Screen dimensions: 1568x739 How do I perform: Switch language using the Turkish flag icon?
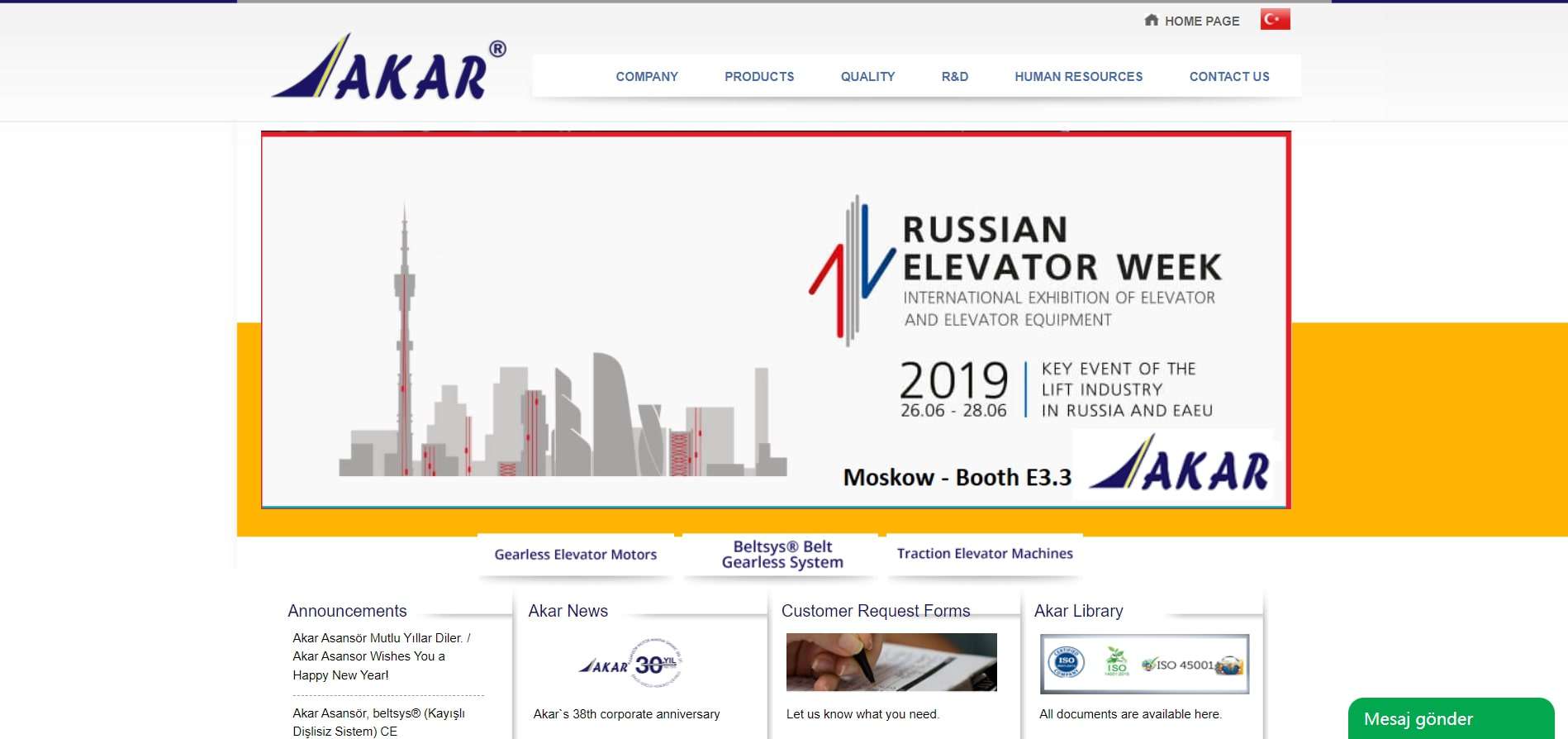1275,19
